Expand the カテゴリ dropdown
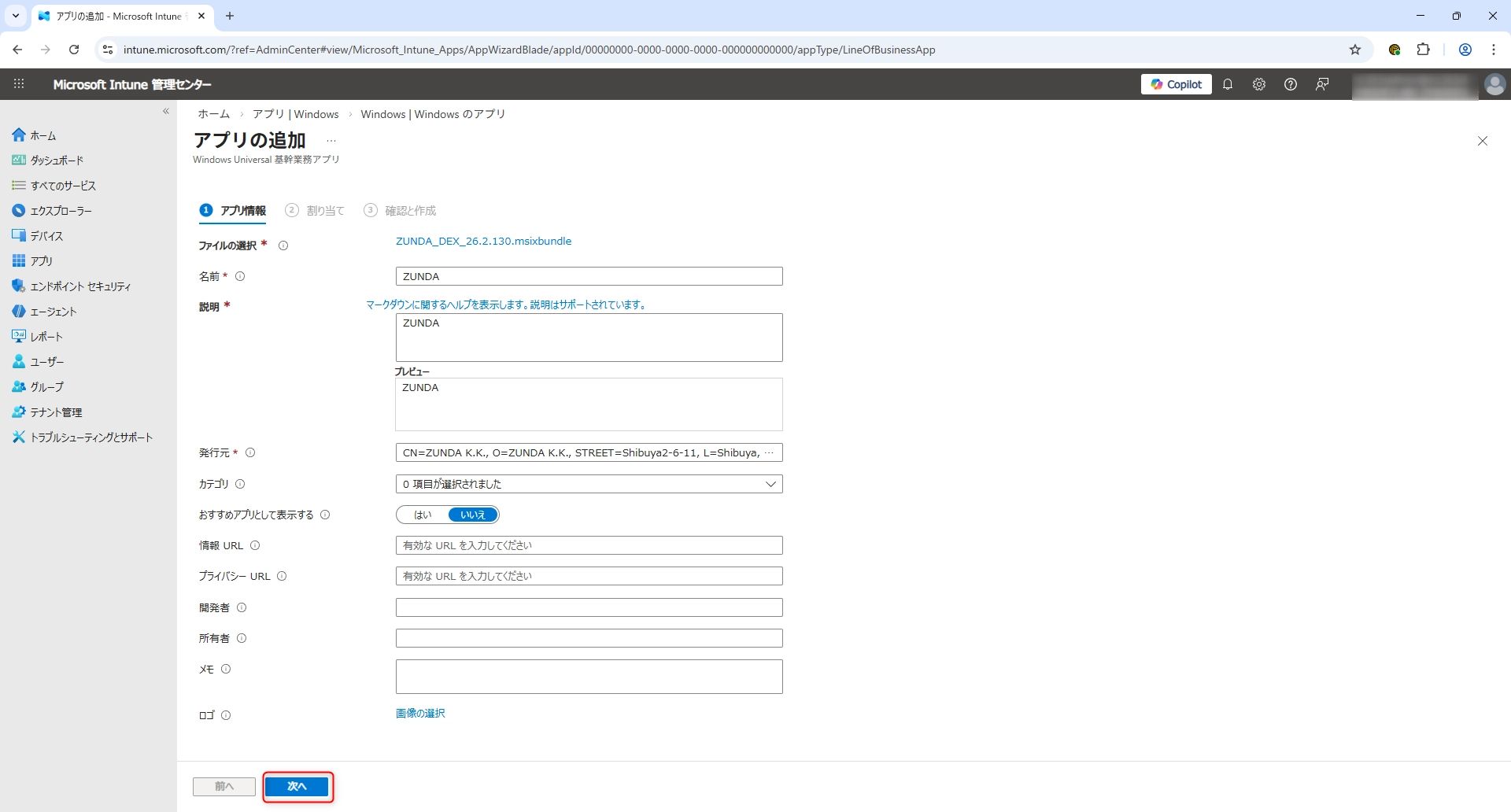Viewport: 1511px width, 812px height. 589,484
